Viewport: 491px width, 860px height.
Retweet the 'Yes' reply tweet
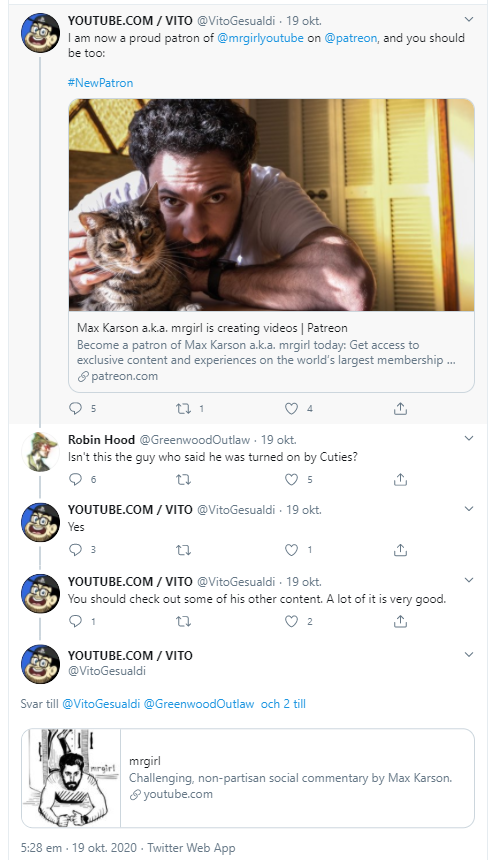pyautogui.click(x=183, y=550)
